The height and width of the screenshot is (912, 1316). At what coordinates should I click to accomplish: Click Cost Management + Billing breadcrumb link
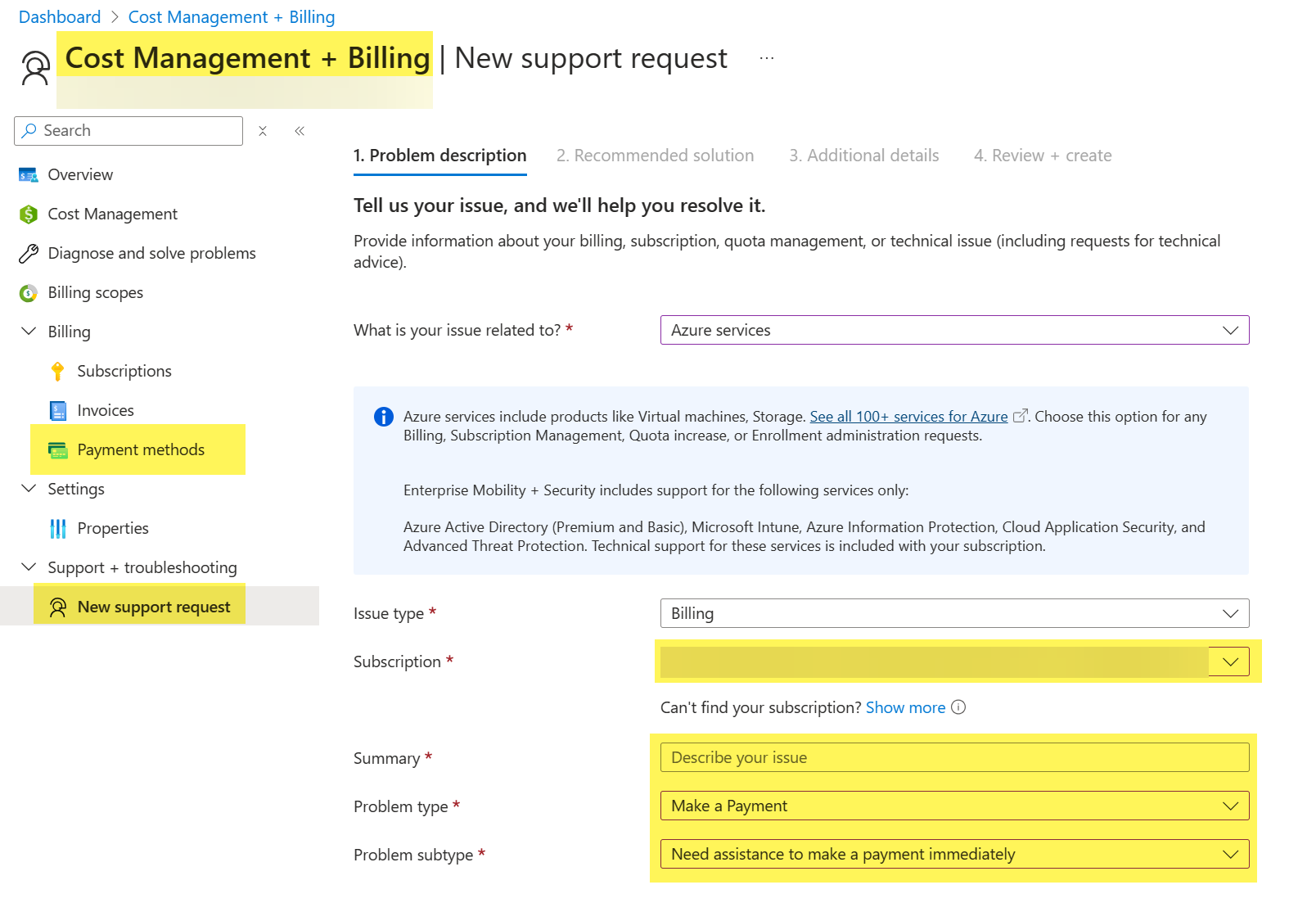(x=232, y=17)
